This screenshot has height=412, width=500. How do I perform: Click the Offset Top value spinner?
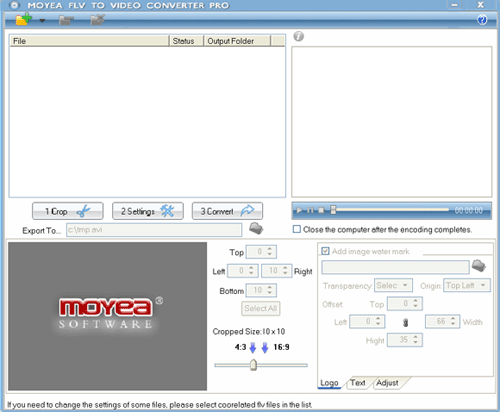(405, 304)
